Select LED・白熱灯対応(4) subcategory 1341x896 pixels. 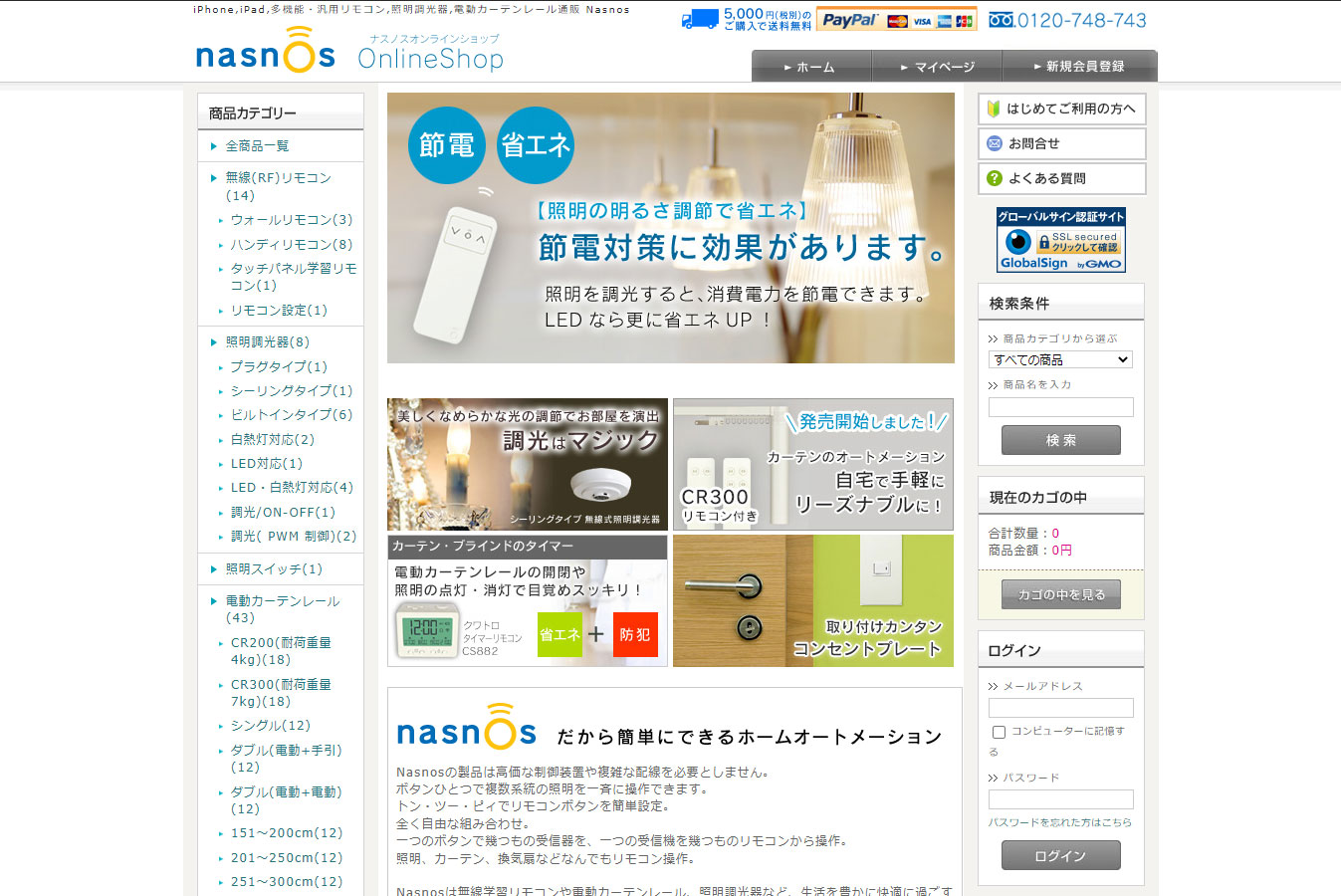click(x=292, y=488)
